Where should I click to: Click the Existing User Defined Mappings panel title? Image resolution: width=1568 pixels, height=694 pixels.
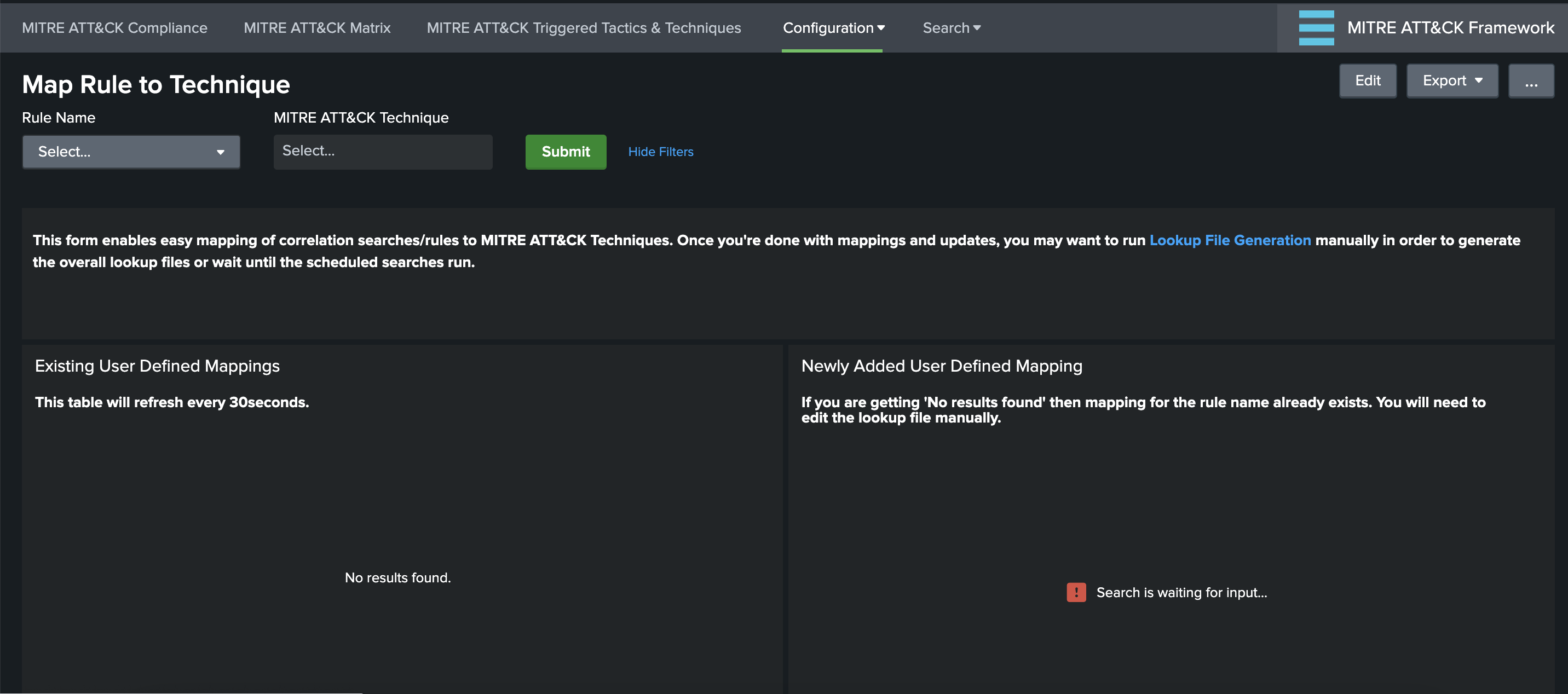point(157,366)
